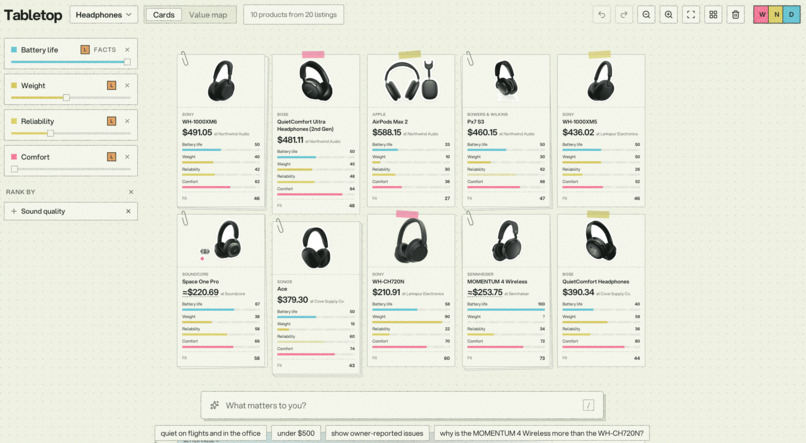Viewport: 806px width, 443px height.
Task: Redo the last undone action
Action: coord(624,15)
